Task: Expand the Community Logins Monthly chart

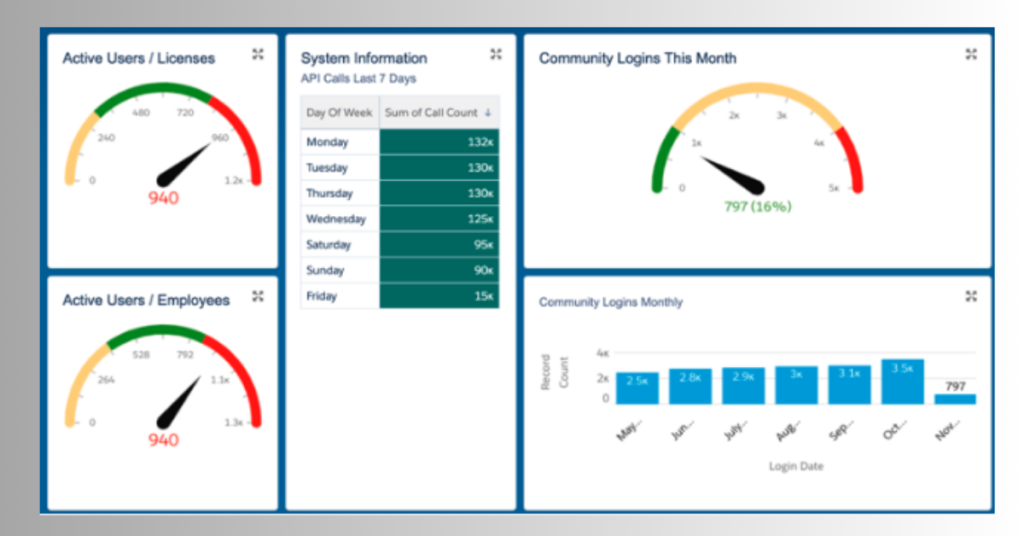Action: [x=971, y=296]
